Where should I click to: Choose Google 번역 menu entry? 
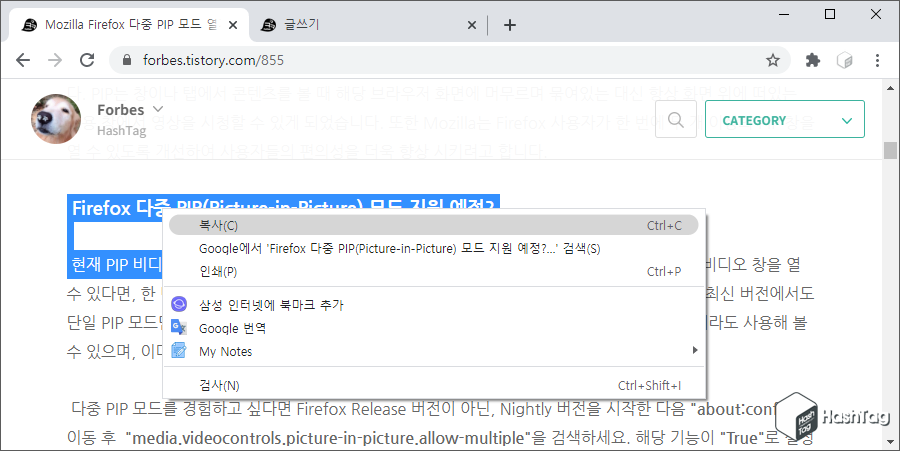(434, 328)
